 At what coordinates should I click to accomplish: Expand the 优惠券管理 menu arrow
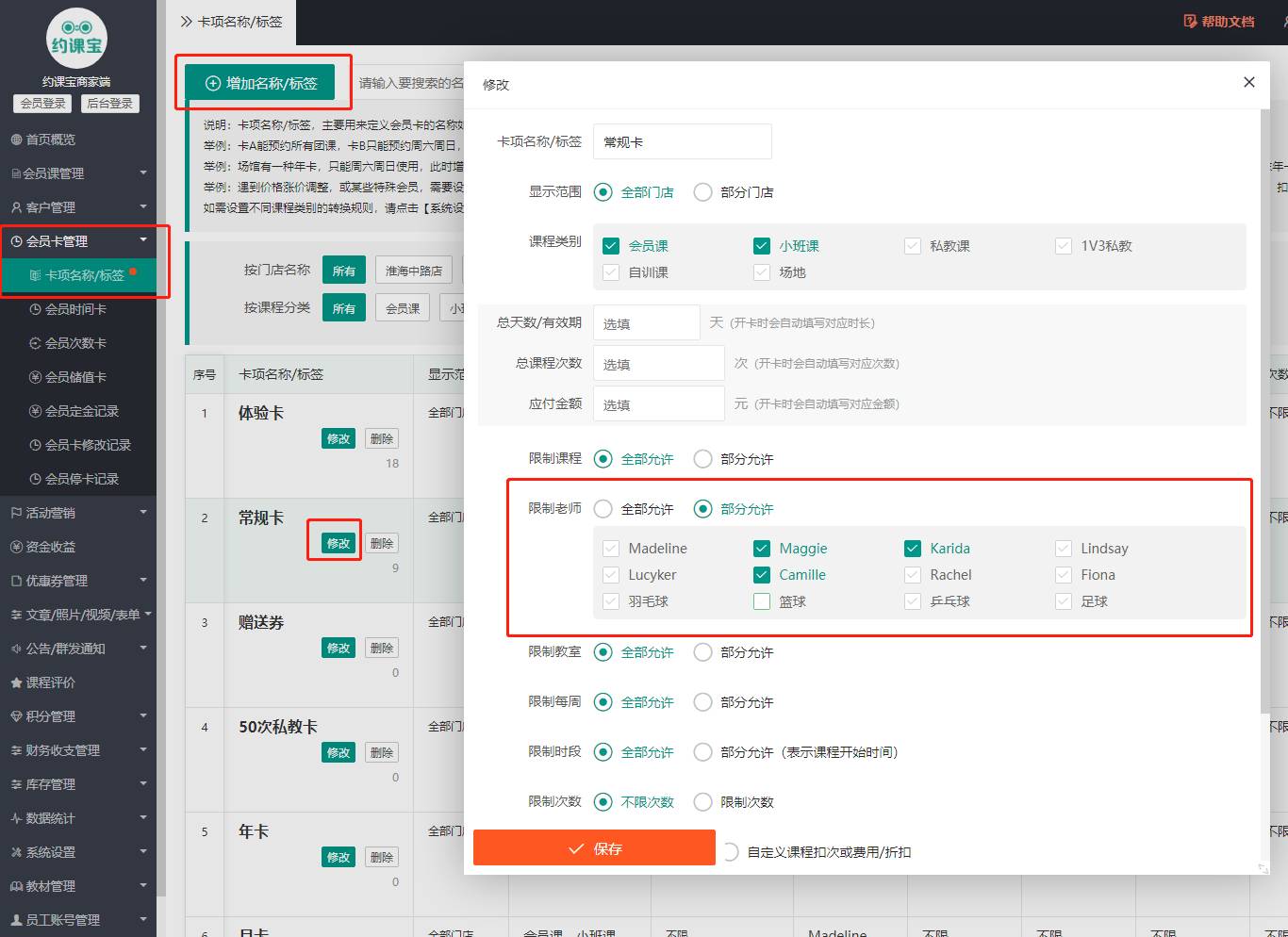click(143, 580)
